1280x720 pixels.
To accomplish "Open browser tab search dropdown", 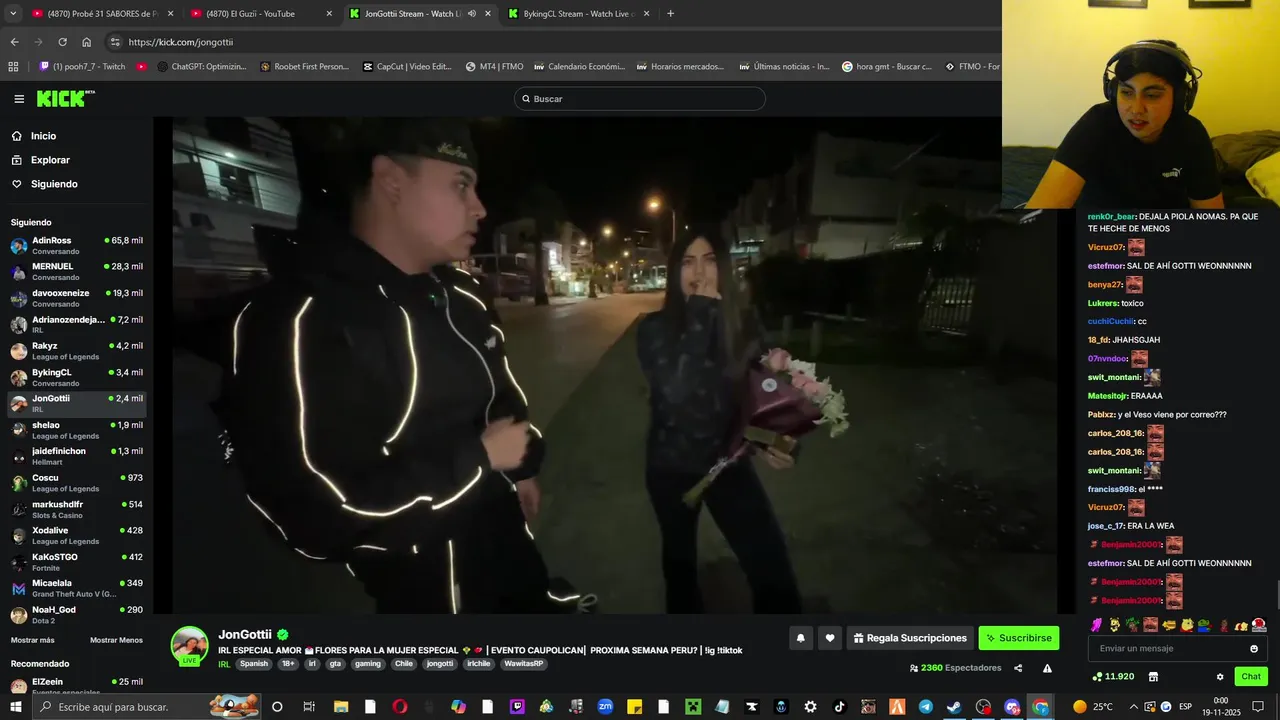I will point(13,14).
